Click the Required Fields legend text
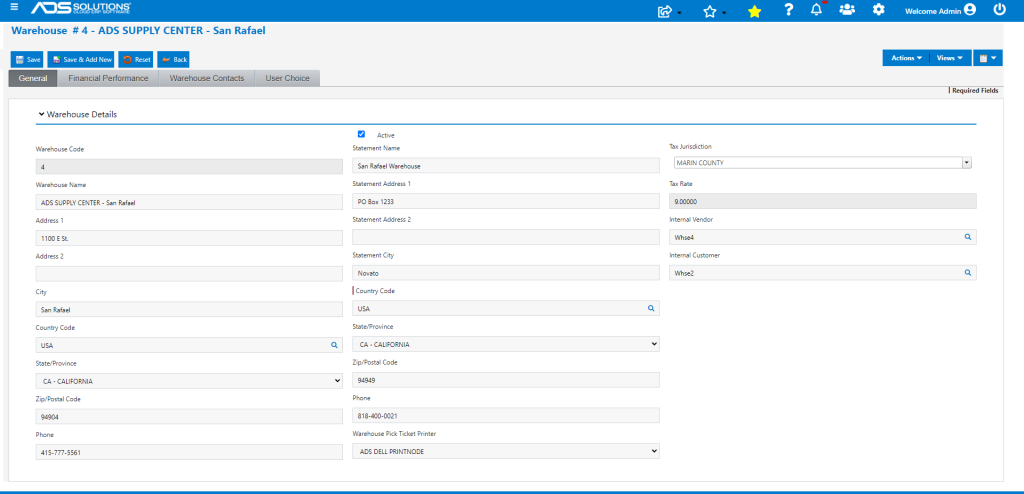The image size is (1024, 494). coord(975,91)
